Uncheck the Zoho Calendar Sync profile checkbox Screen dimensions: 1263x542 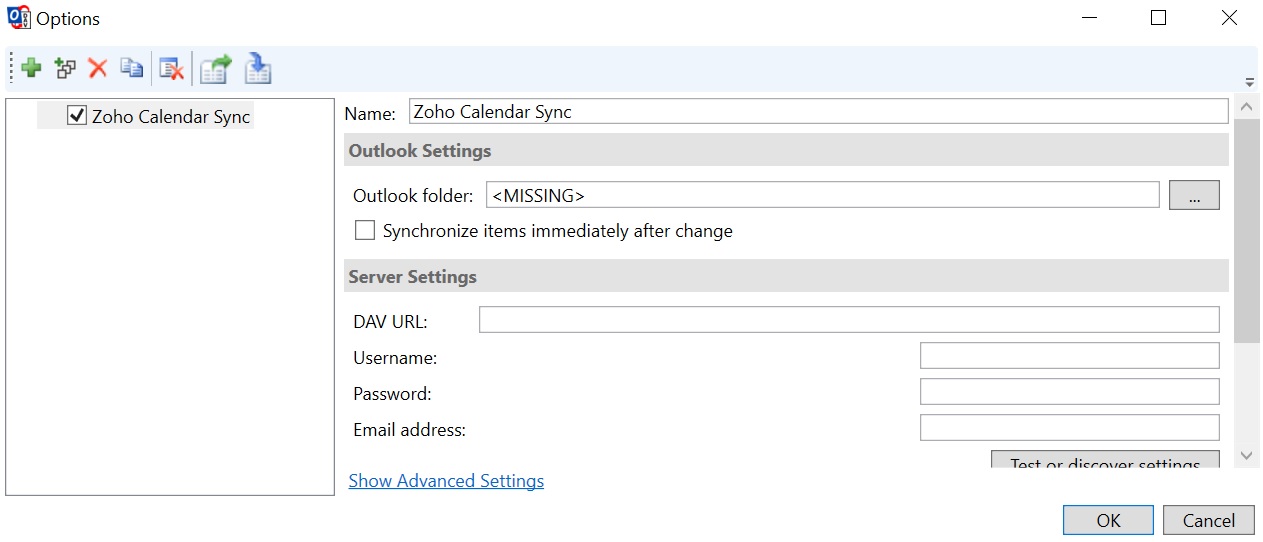(x=77, y=116)
